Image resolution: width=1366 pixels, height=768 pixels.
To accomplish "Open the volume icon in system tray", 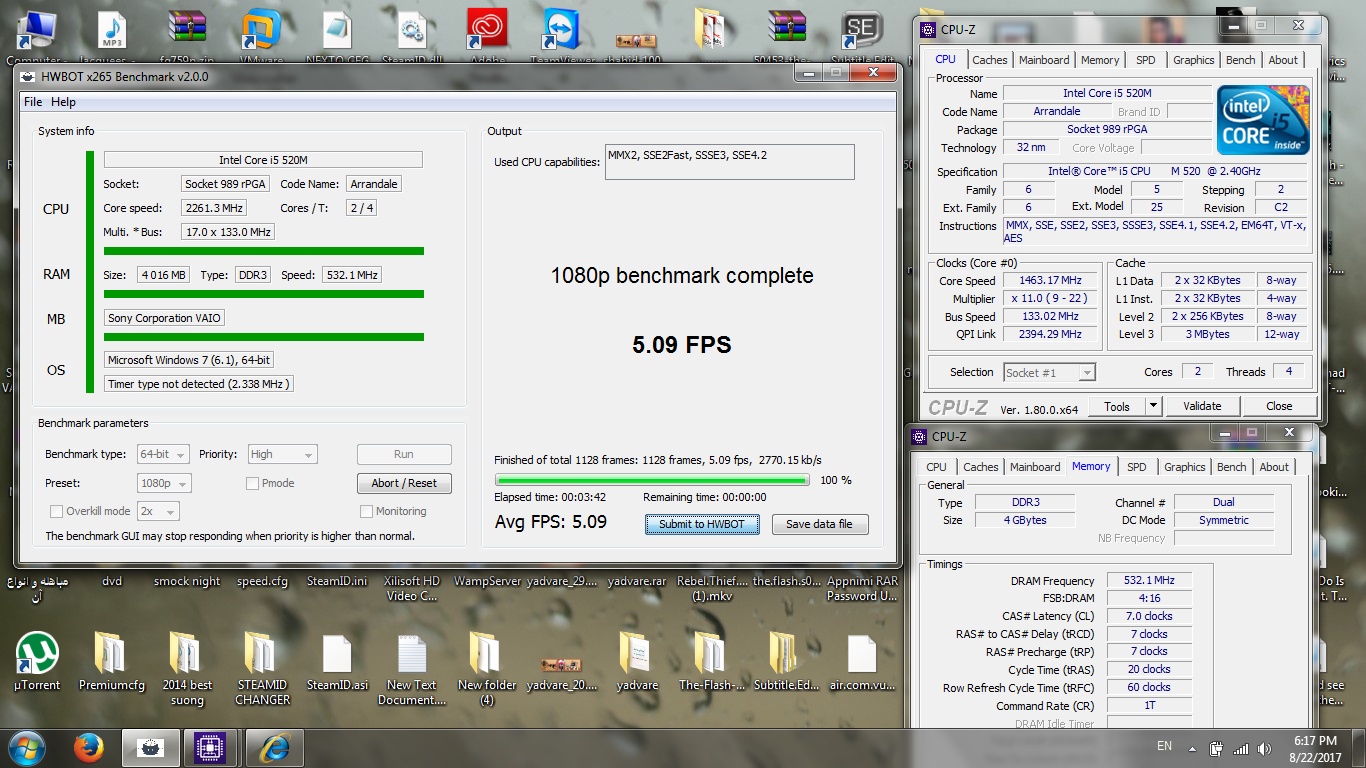I will [x=1263, y=748].
